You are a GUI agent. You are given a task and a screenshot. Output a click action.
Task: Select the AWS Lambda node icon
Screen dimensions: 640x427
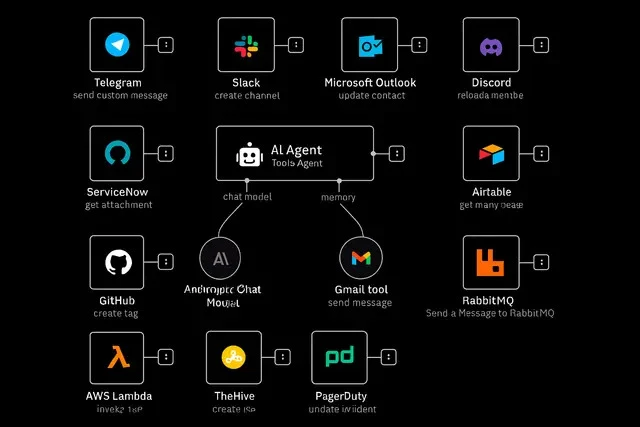117,358
